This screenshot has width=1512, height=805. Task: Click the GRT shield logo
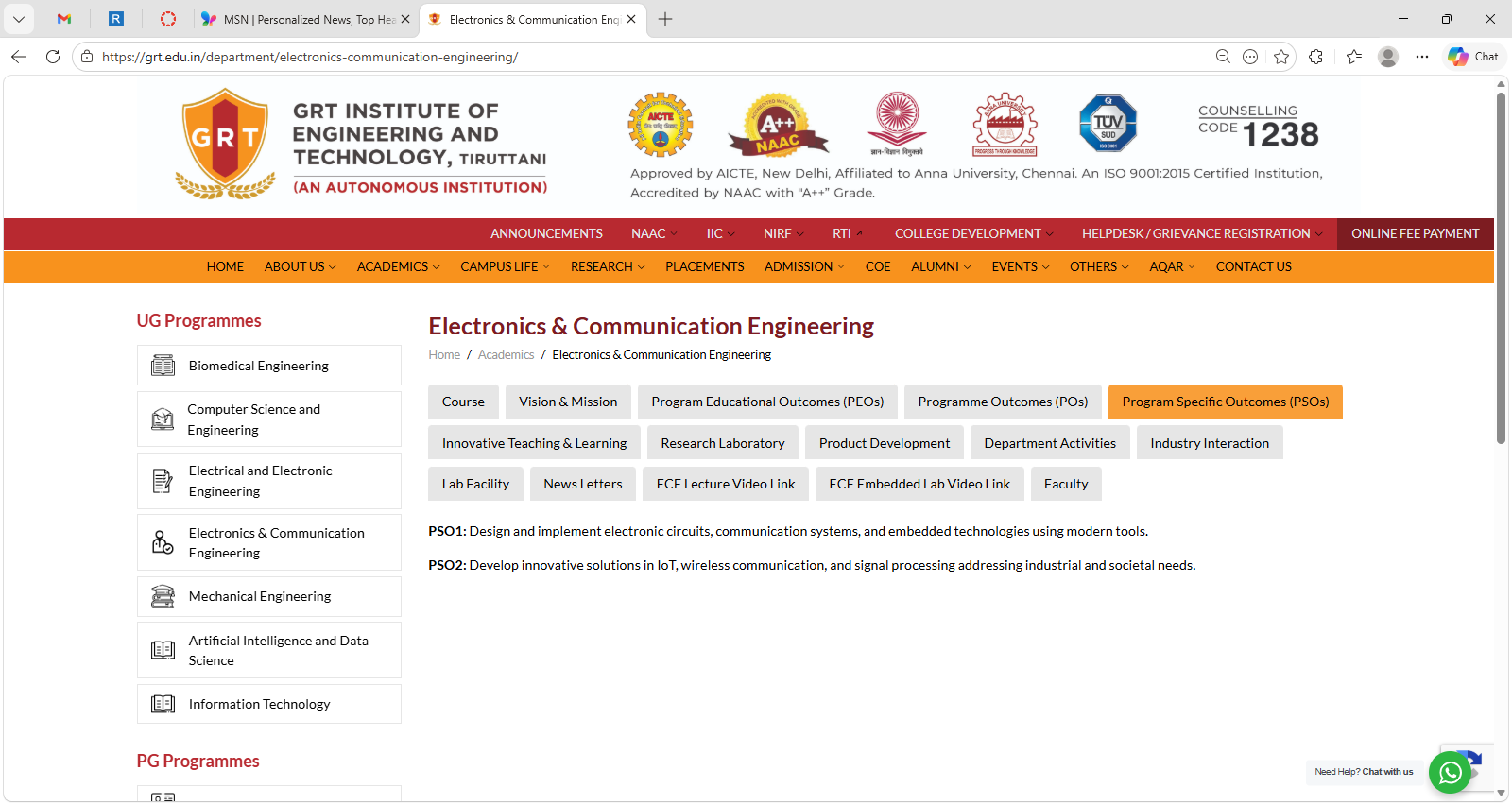(x=225, y=142)
